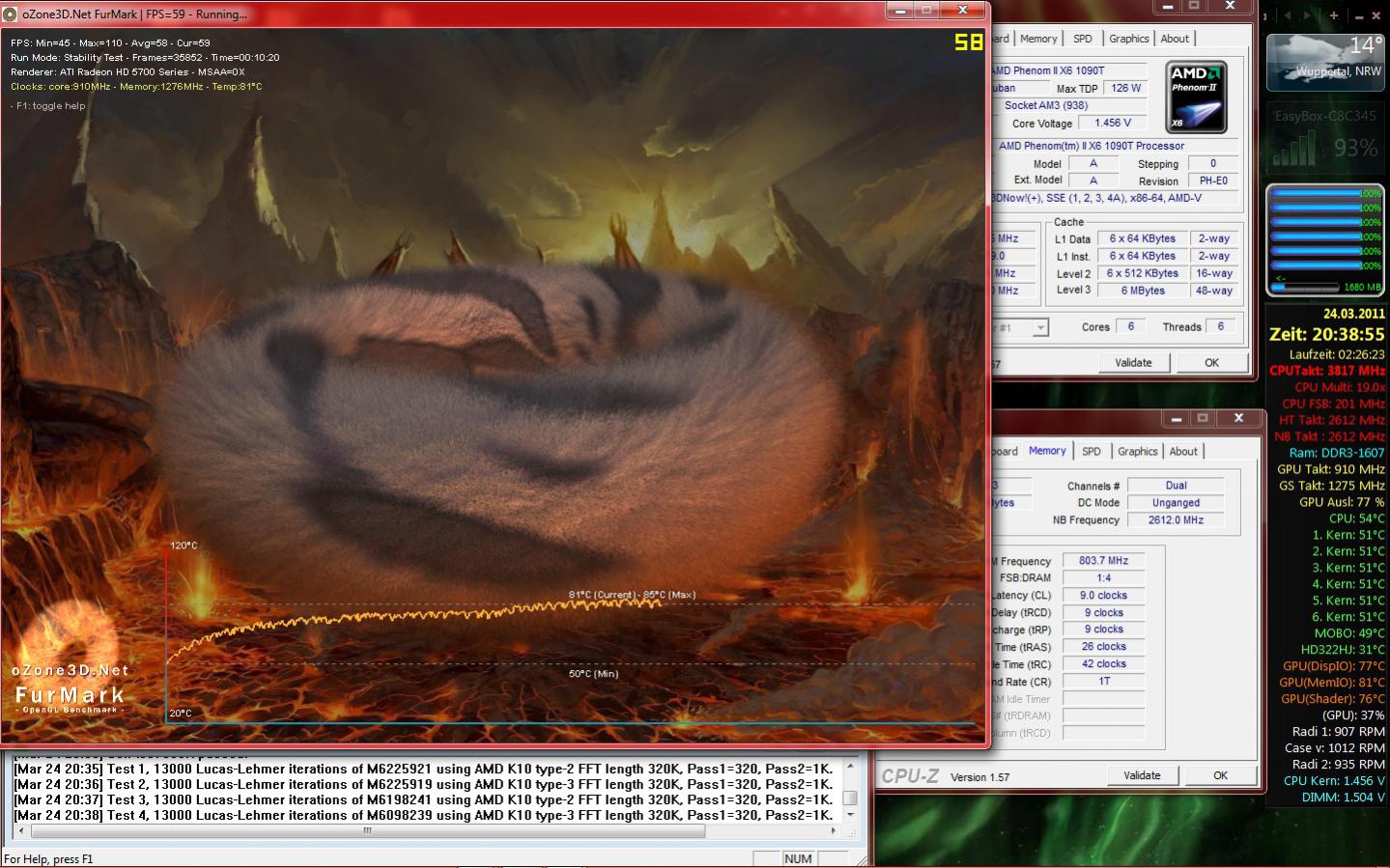
Task: Click the Prime95 horizontal scrollbar thumb
Action: pos(367,829)
